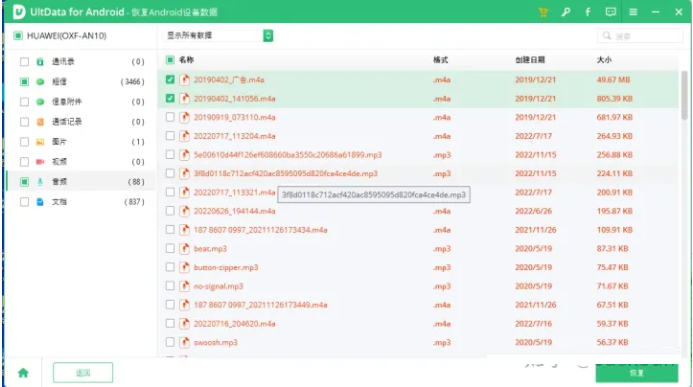The image size is (693, 387).
Task: Select the documents category with 837 items
Action: (x=82, y=202)
